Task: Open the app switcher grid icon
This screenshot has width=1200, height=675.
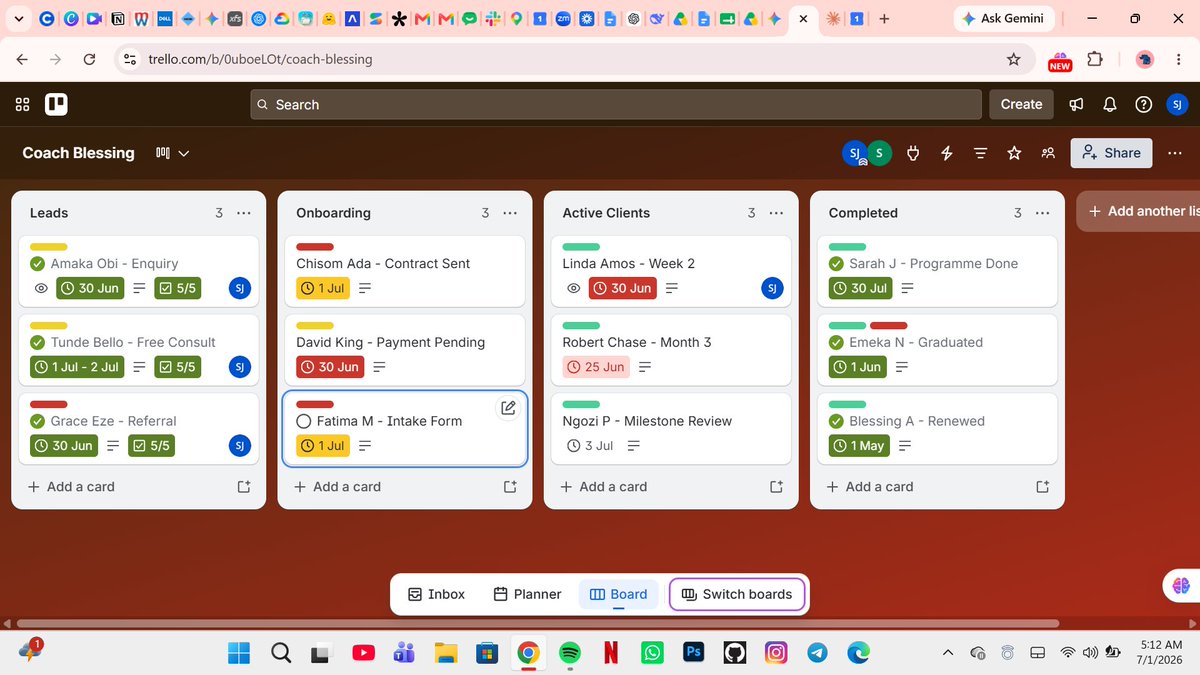Action: (22, 104)
